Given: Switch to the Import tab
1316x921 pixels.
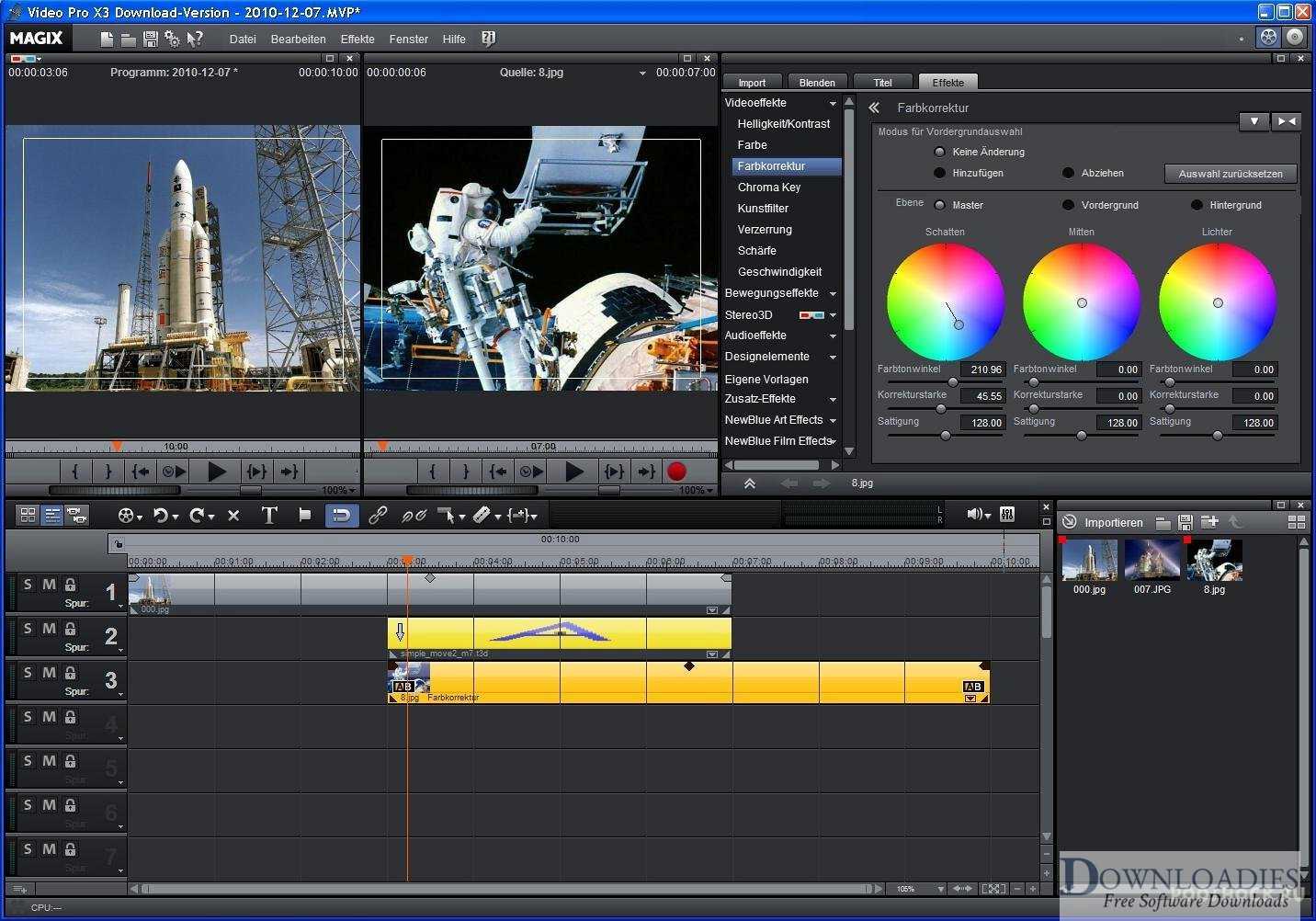Looking at the screenshot, I should (752, 83).
